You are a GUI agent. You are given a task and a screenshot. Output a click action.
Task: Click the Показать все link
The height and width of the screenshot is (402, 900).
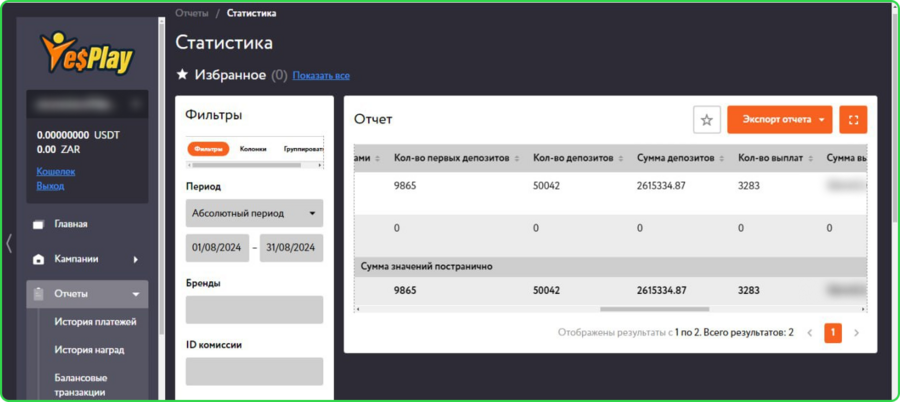point(321,76)
